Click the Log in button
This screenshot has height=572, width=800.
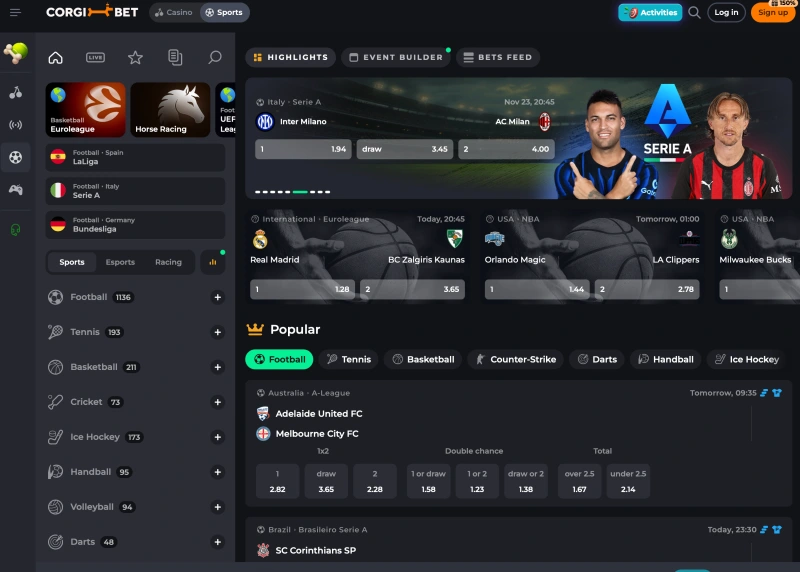pos(726,13)
